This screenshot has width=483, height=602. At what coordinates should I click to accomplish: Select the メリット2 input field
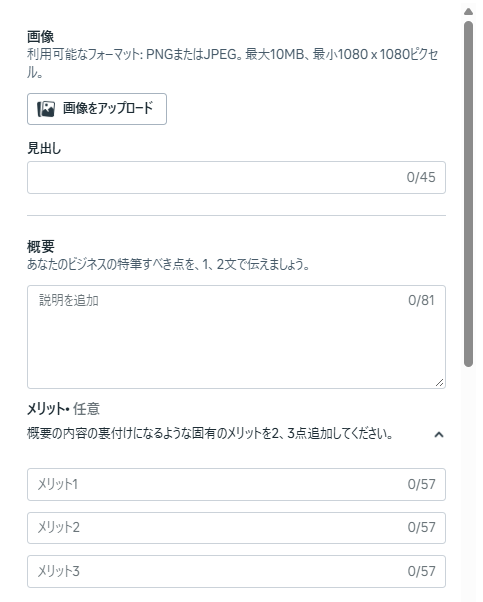[236, 528]
